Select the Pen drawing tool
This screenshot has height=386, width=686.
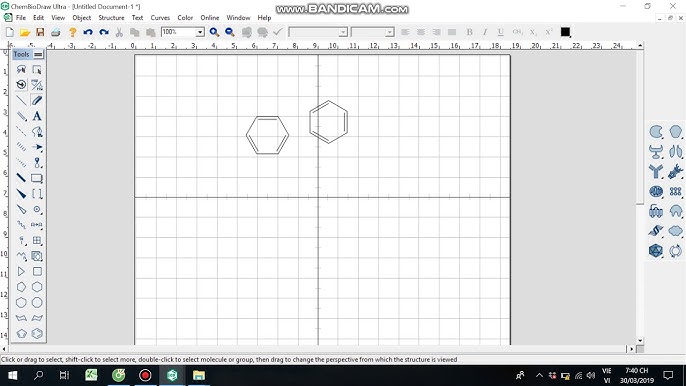point(37,132)
